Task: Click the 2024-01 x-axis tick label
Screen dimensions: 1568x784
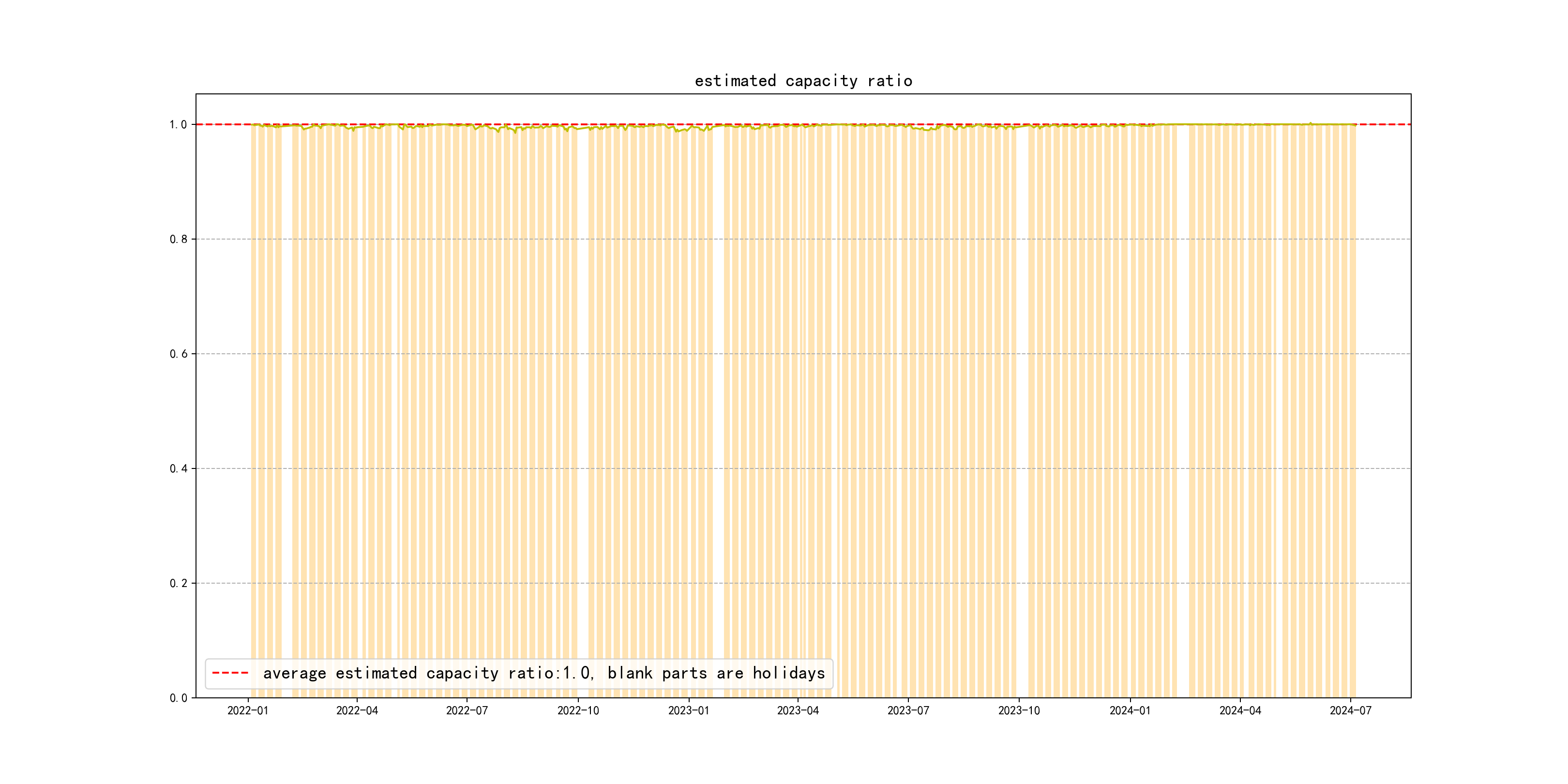Action: point(1130,711)
